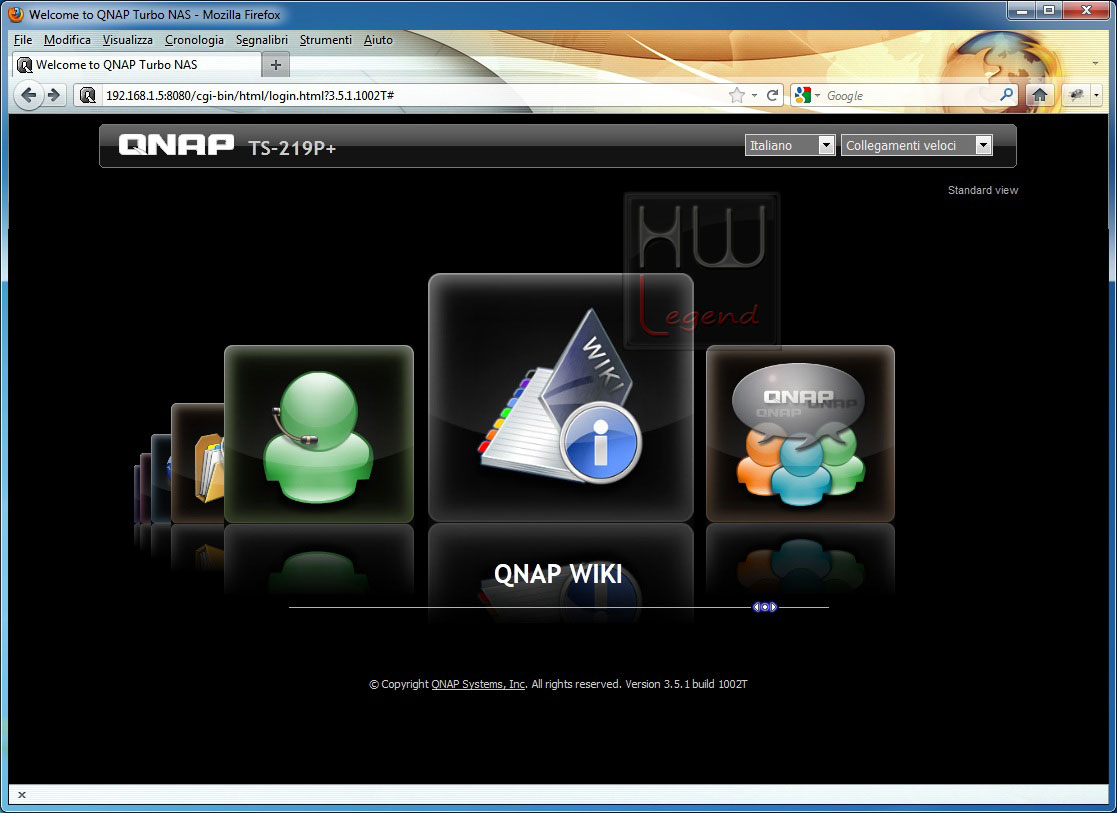Open the File menu
Screen dimensions: 1117x813
(x=23, y=40)
